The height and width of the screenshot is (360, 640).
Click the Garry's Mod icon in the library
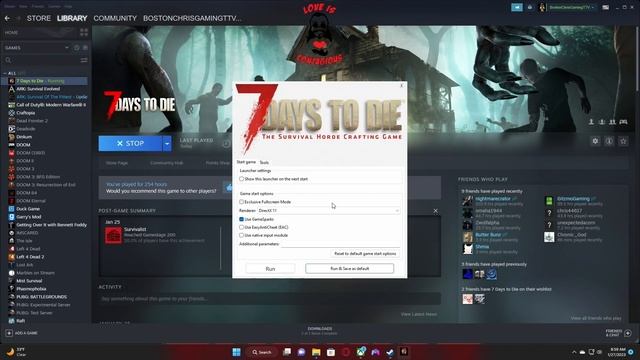pyautogui.click(x=11, y=217)
